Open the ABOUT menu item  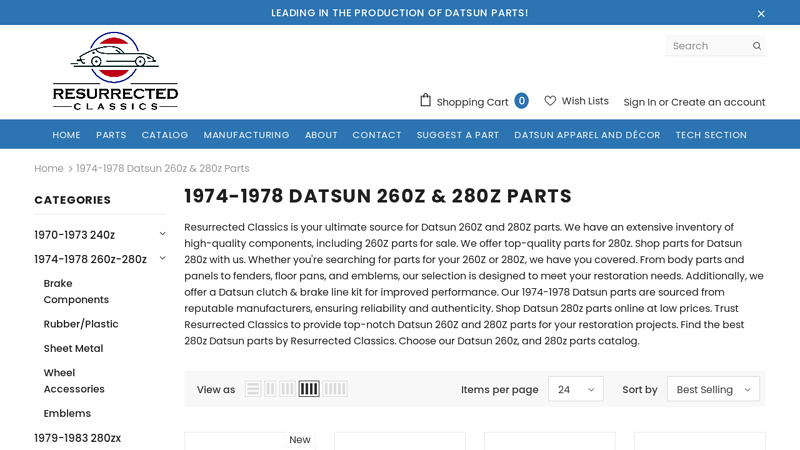pos(321,135)
